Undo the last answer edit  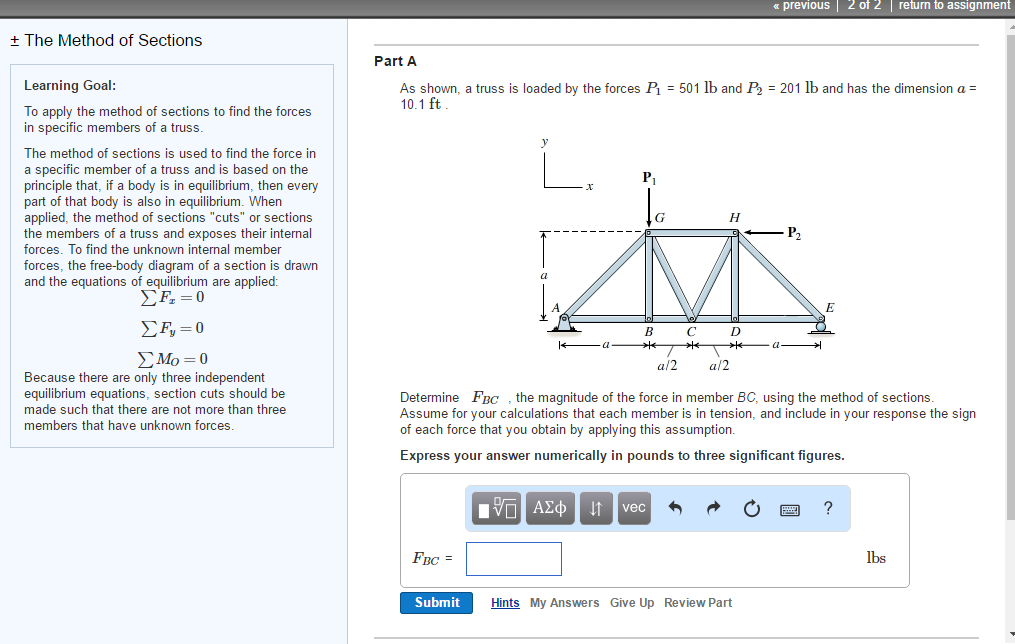pyautogui.click(x=672, y=508)
